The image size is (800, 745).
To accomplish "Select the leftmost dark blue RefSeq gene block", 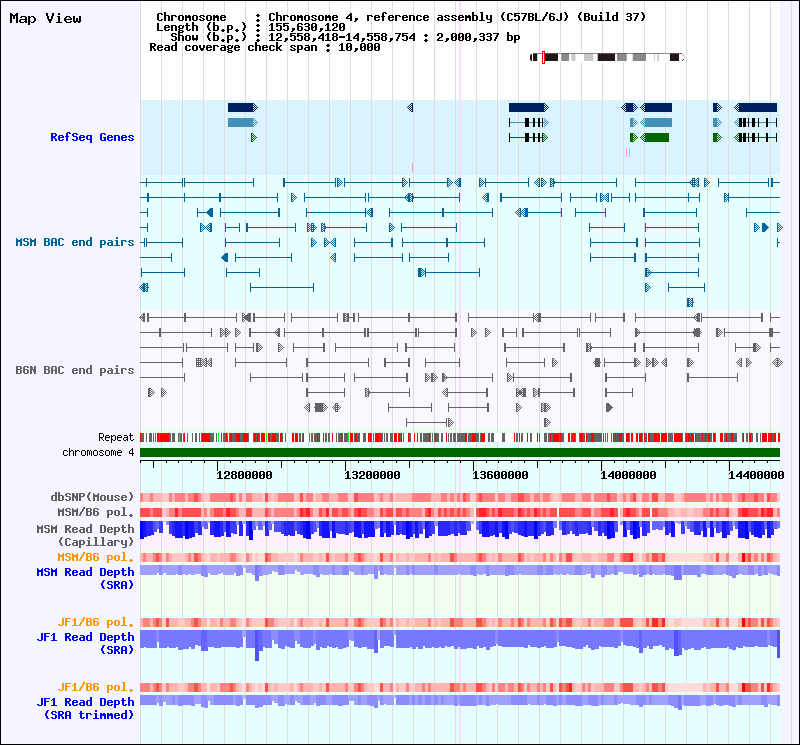I will pos(241,107).
